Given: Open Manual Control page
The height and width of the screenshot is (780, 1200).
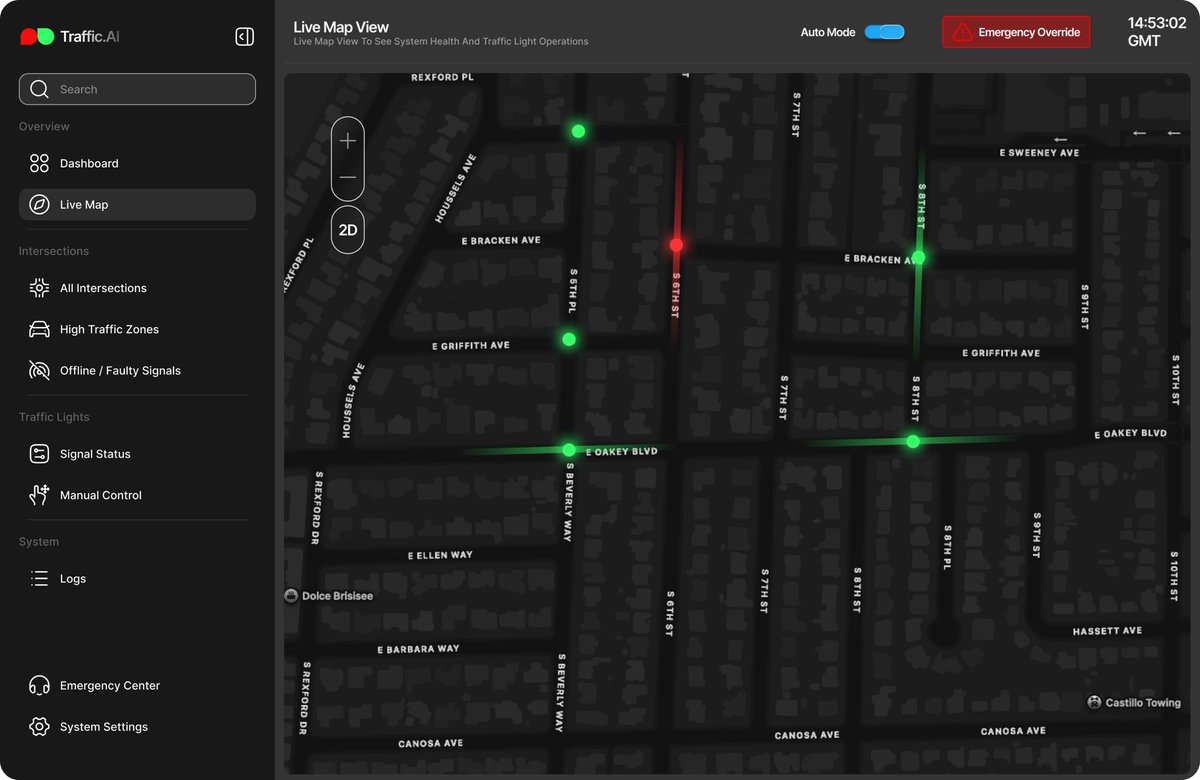Looking at the screenshot, I should pos(137,495).
